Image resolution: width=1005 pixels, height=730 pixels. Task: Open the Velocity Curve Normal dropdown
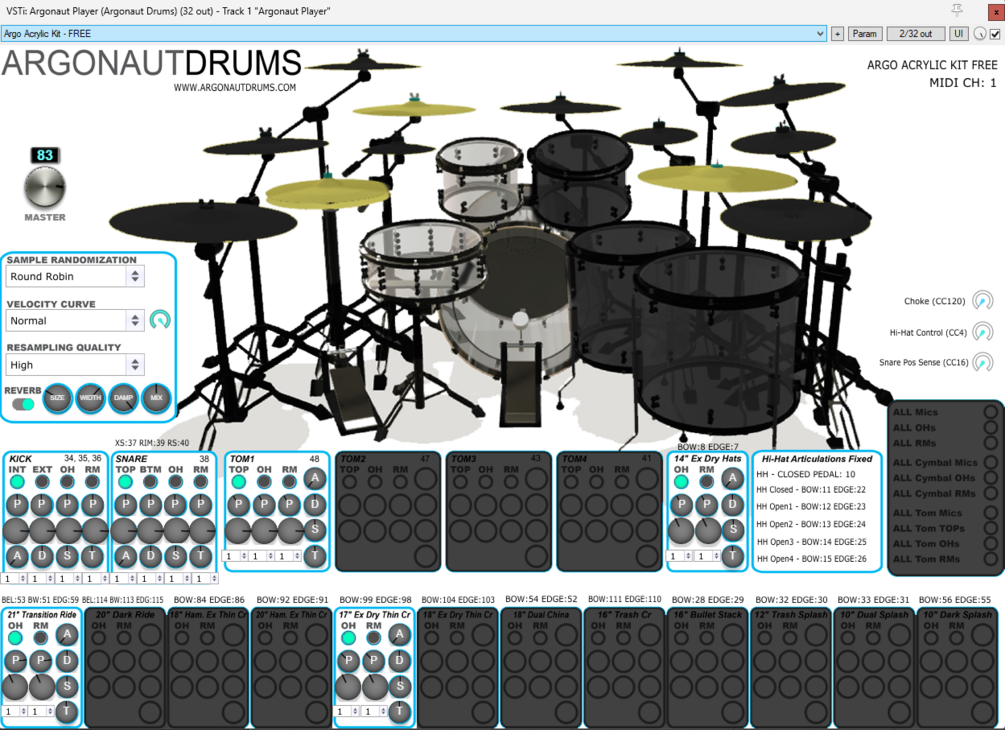click(75, 320)
